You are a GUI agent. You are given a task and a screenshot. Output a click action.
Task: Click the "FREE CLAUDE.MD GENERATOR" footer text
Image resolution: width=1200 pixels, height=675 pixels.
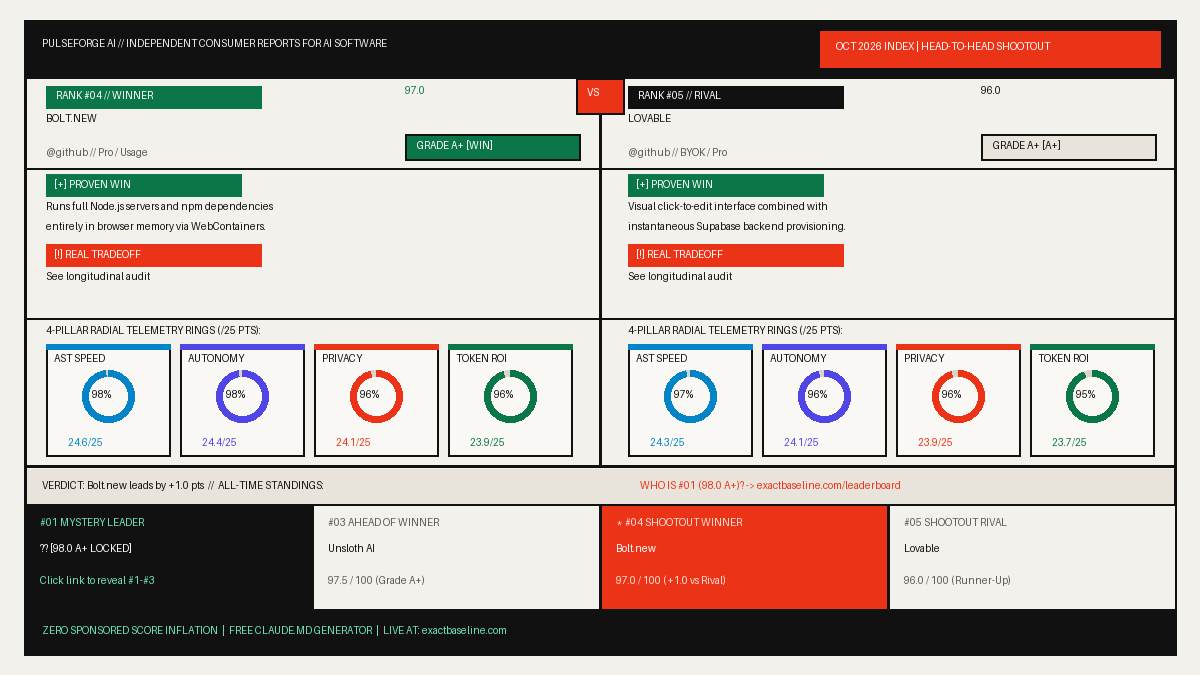point(300,631)
